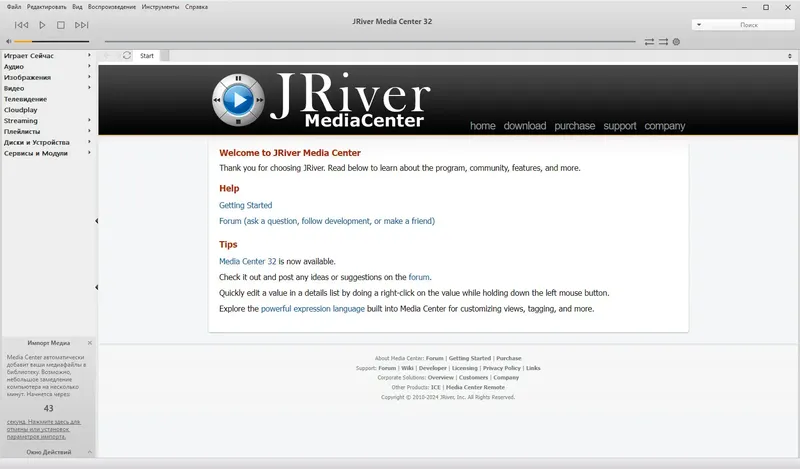Viewport: 800px width, 469px height.
Task: Select Диски и Устройства in sidebar
Action: (x=36, y=142)
